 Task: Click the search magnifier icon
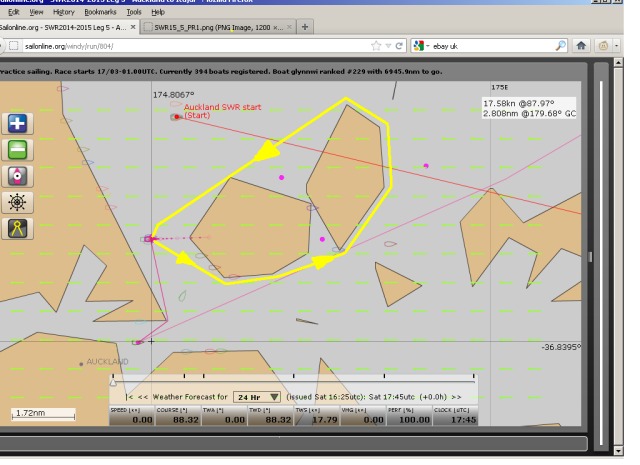[561, 46]
